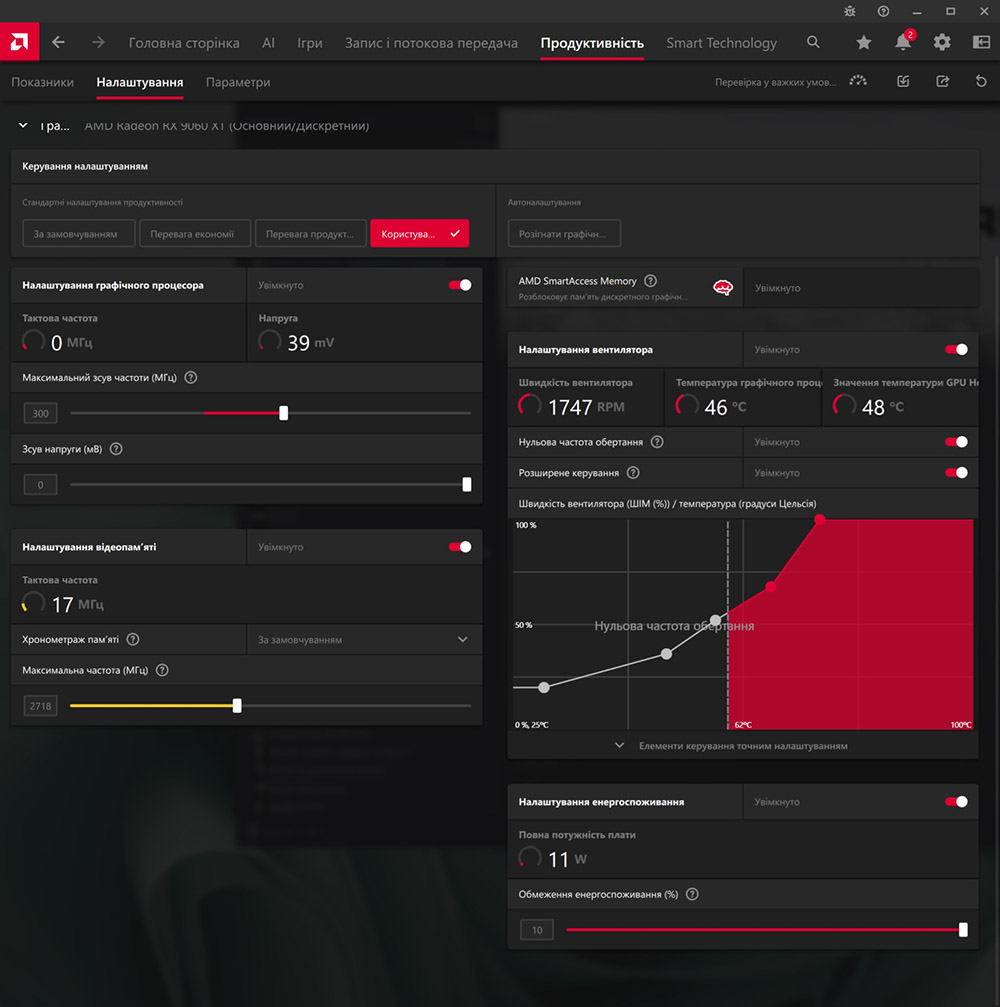The image size is (1000, 1007).
Task: Launch the stress test gauge icon
Action: coord(858,82)
